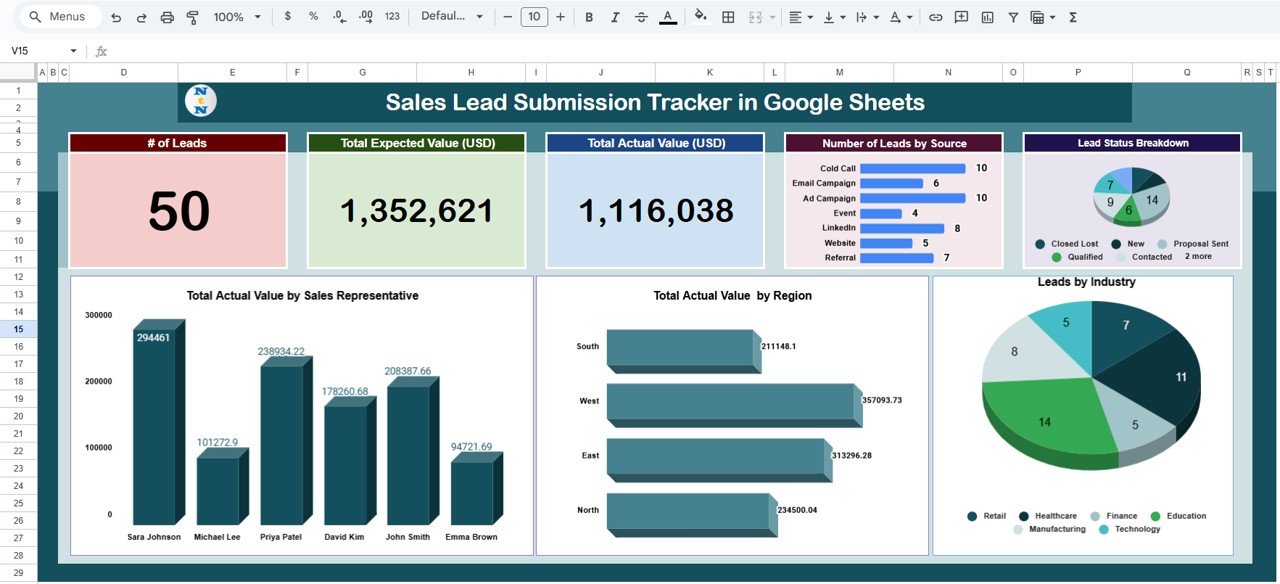Click the Print icon
This screenshot has height=584, width=1280.
click(x=167, y=17)
